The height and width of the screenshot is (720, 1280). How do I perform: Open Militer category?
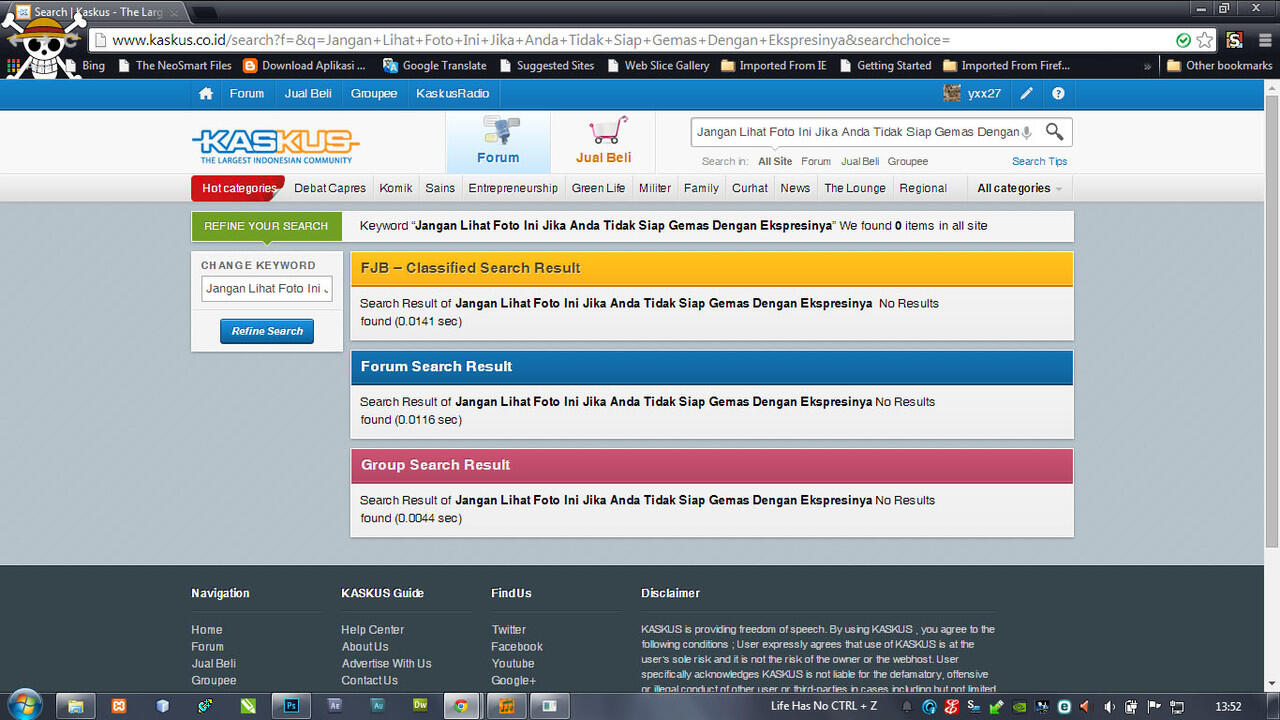(655, 188)
